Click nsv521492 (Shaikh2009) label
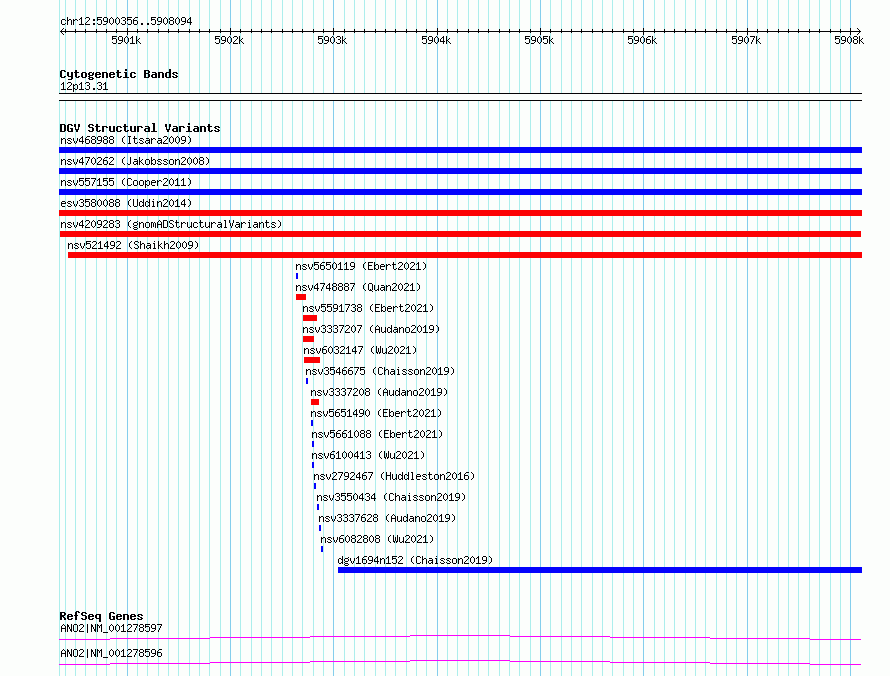The image size is (890, 676). (133, 245)
